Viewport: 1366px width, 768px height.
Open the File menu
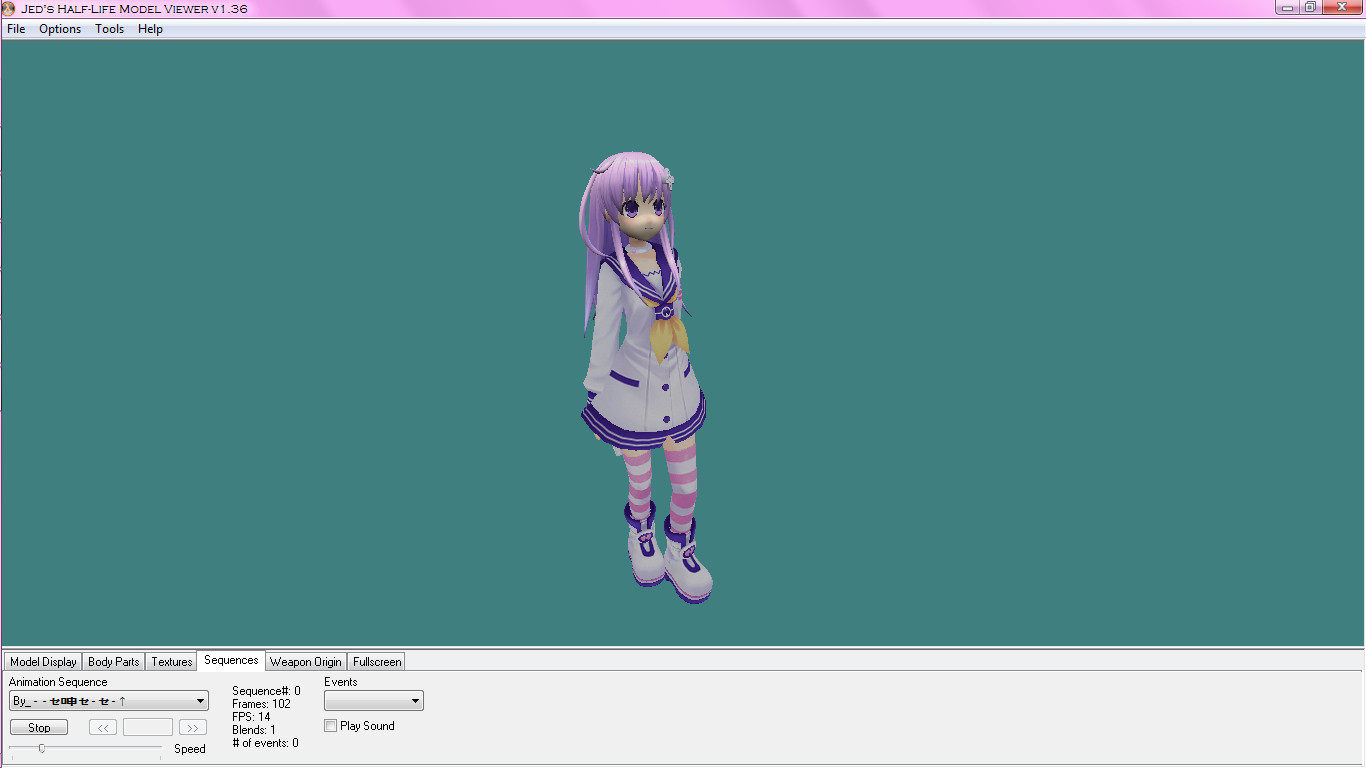[x=16, y=29]
